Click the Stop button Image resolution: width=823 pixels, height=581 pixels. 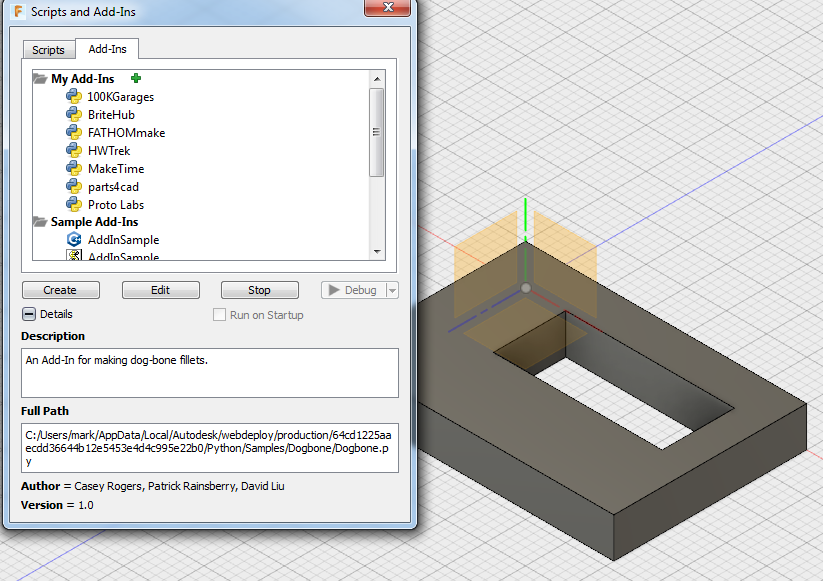click(259, 290)
